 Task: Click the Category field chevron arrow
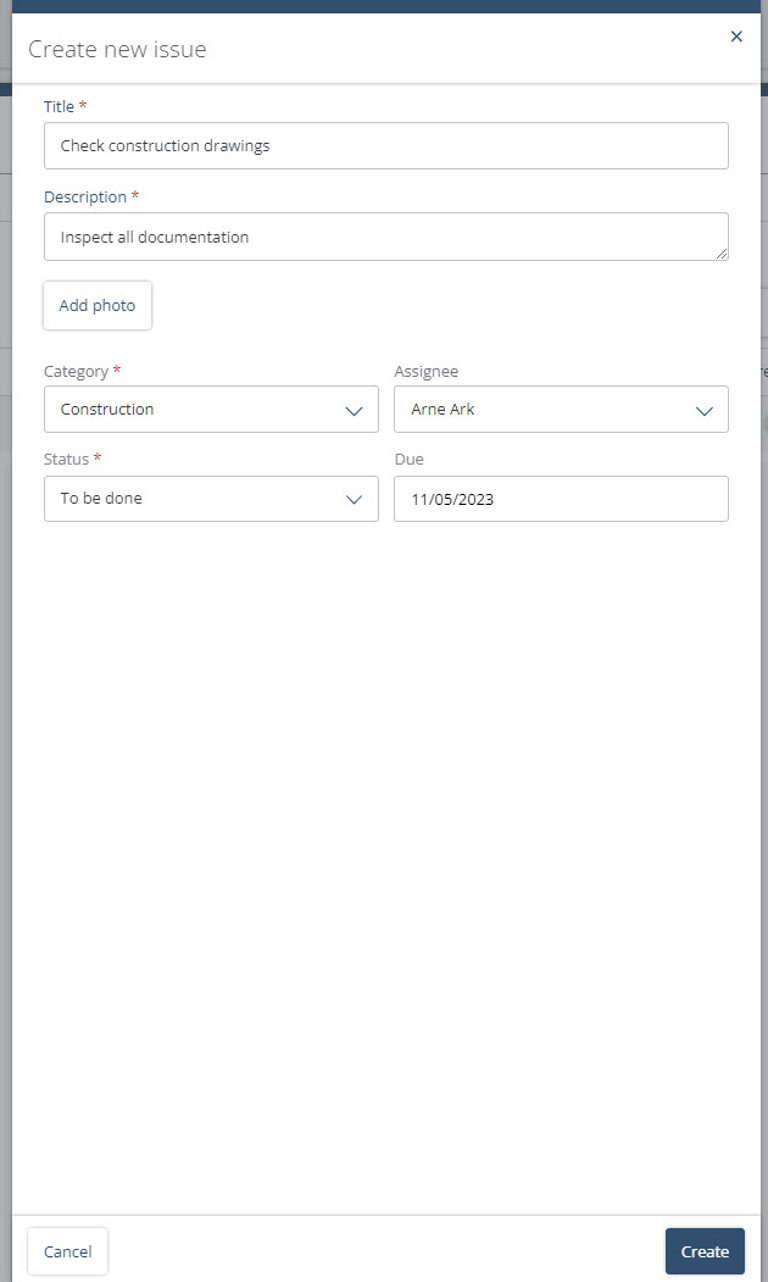354,411
